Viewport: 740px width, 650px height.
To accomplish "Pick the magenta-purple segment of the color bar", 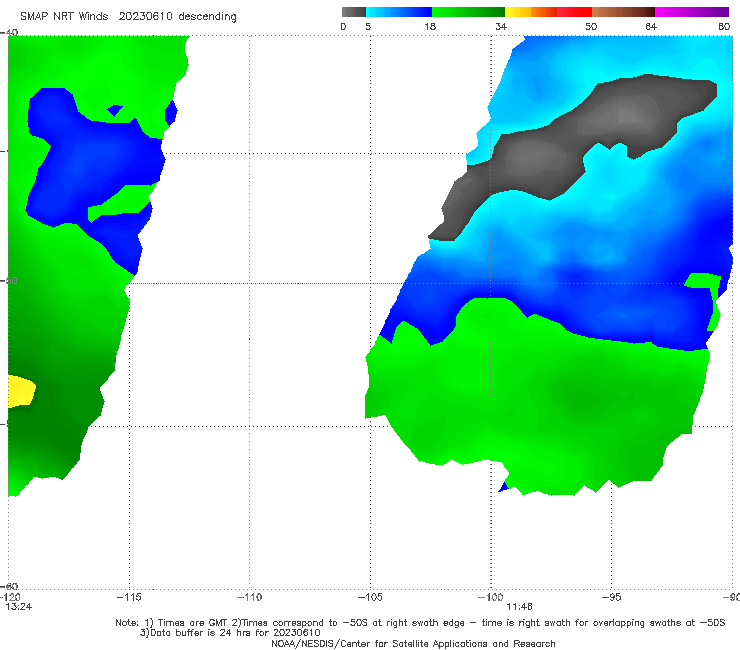I will point(692,12).
